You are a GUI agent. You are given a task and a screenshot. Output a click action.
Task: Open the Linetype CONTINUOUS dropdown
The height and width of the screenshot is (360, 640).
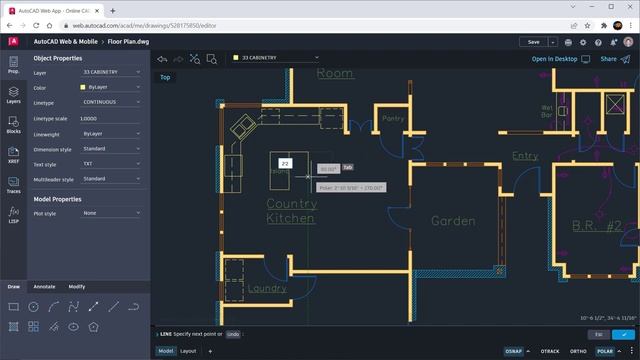coord(111,102)
